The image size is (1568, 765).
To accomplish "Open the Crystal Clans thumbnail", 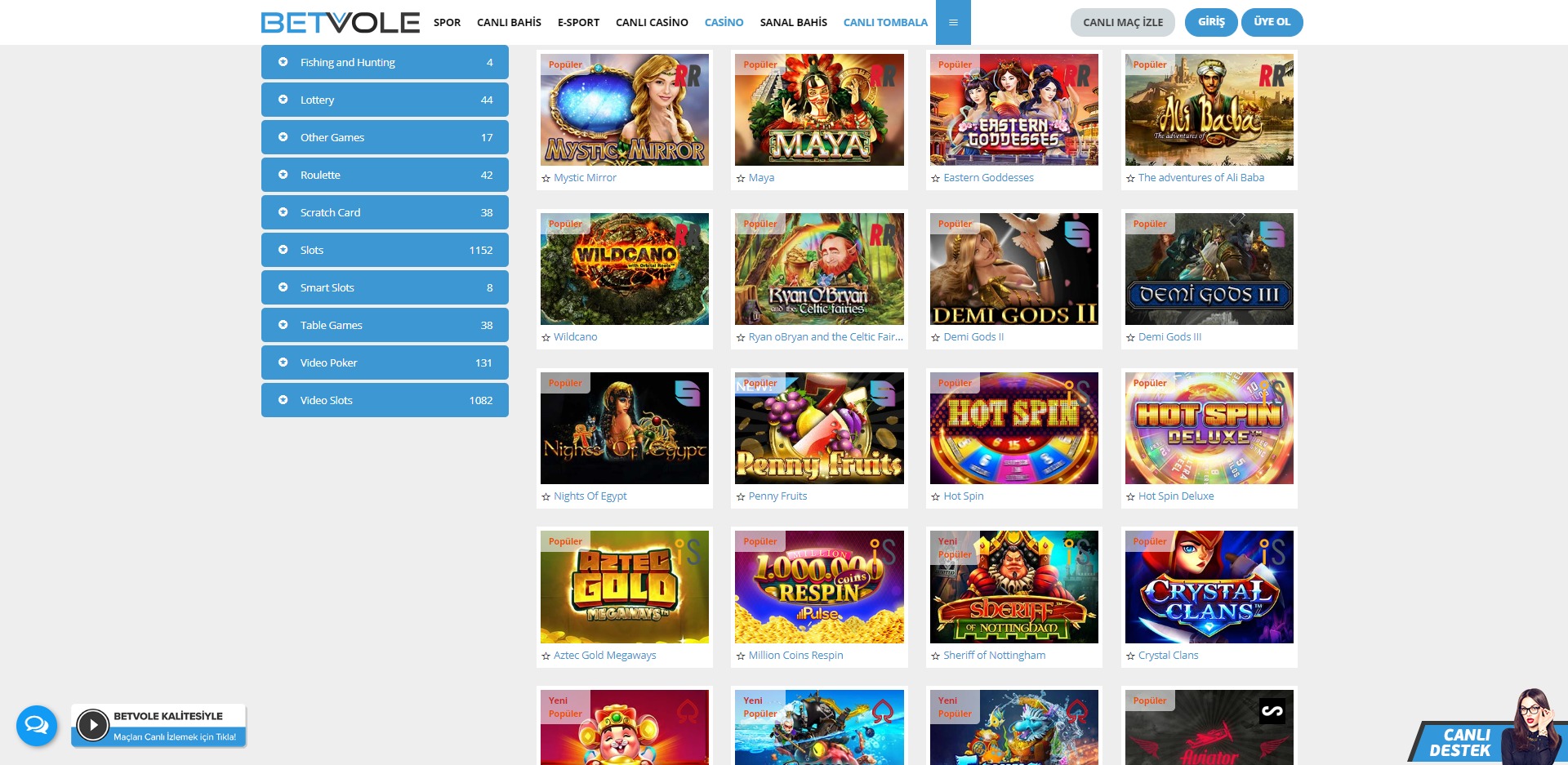I will pos(1209,587).
